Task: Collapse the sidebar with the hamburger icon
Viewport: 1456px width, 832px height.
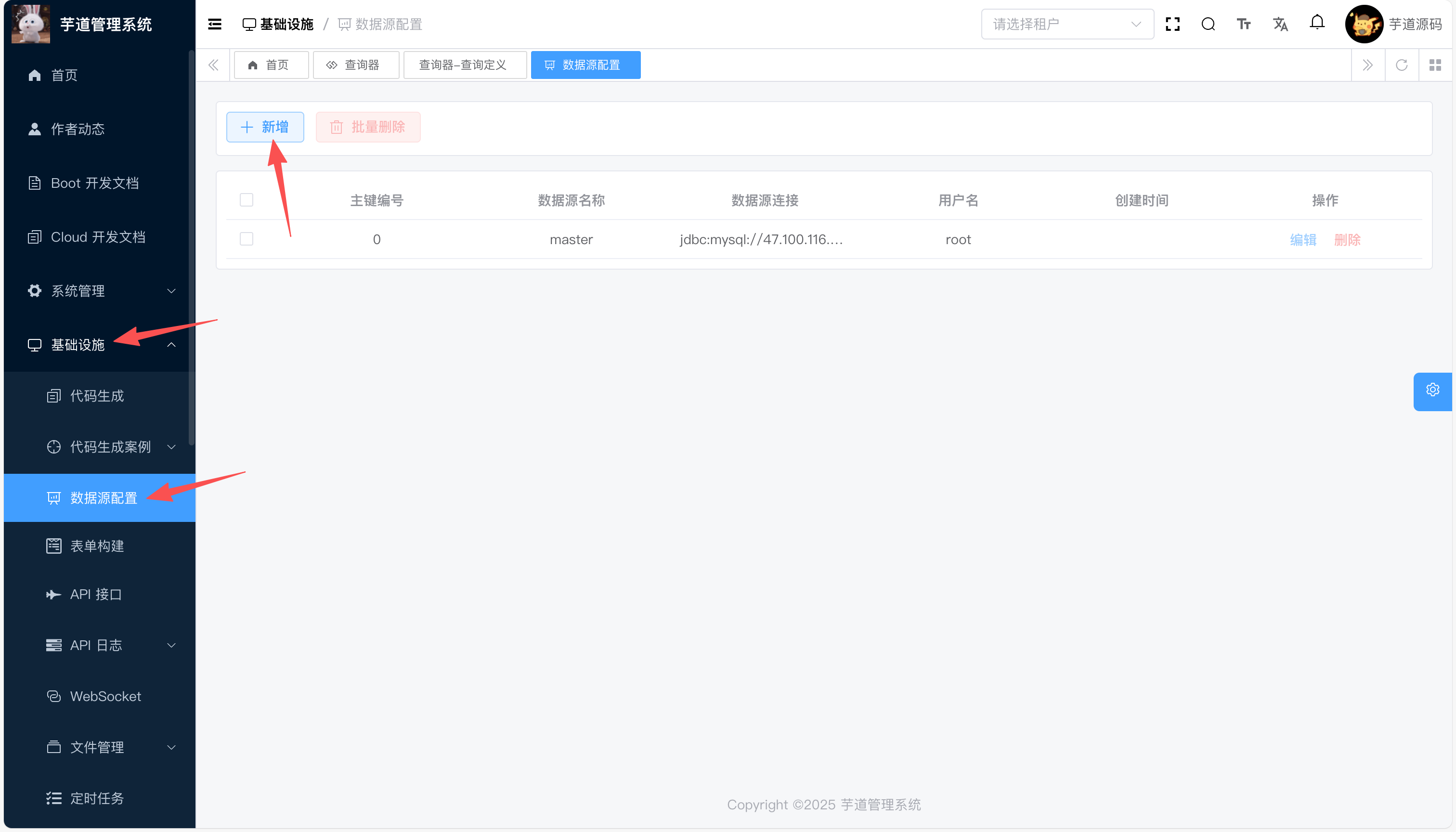Action: pos(215,24)
